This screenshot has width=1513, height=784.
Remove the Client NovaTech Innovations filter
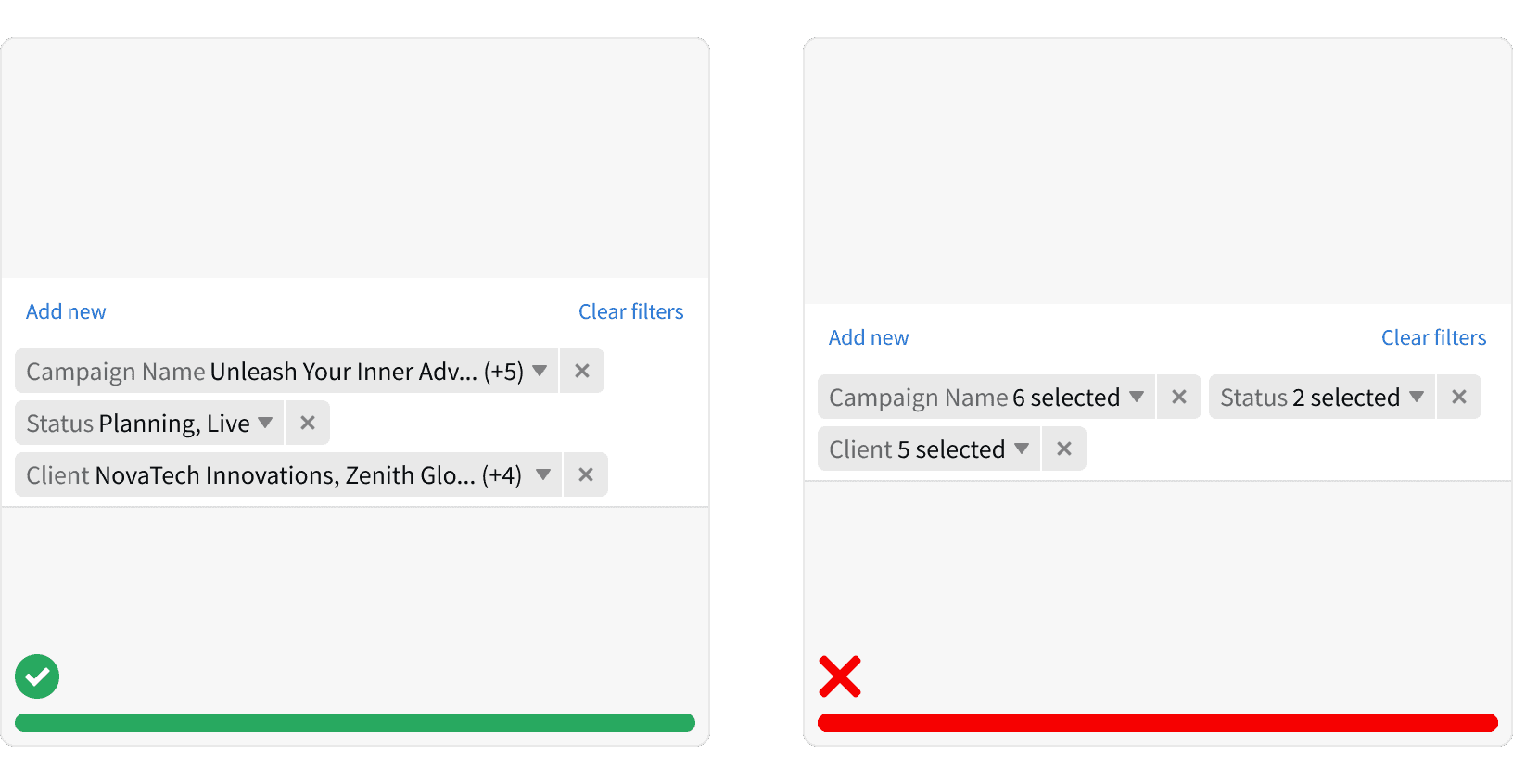click(586, 474)
